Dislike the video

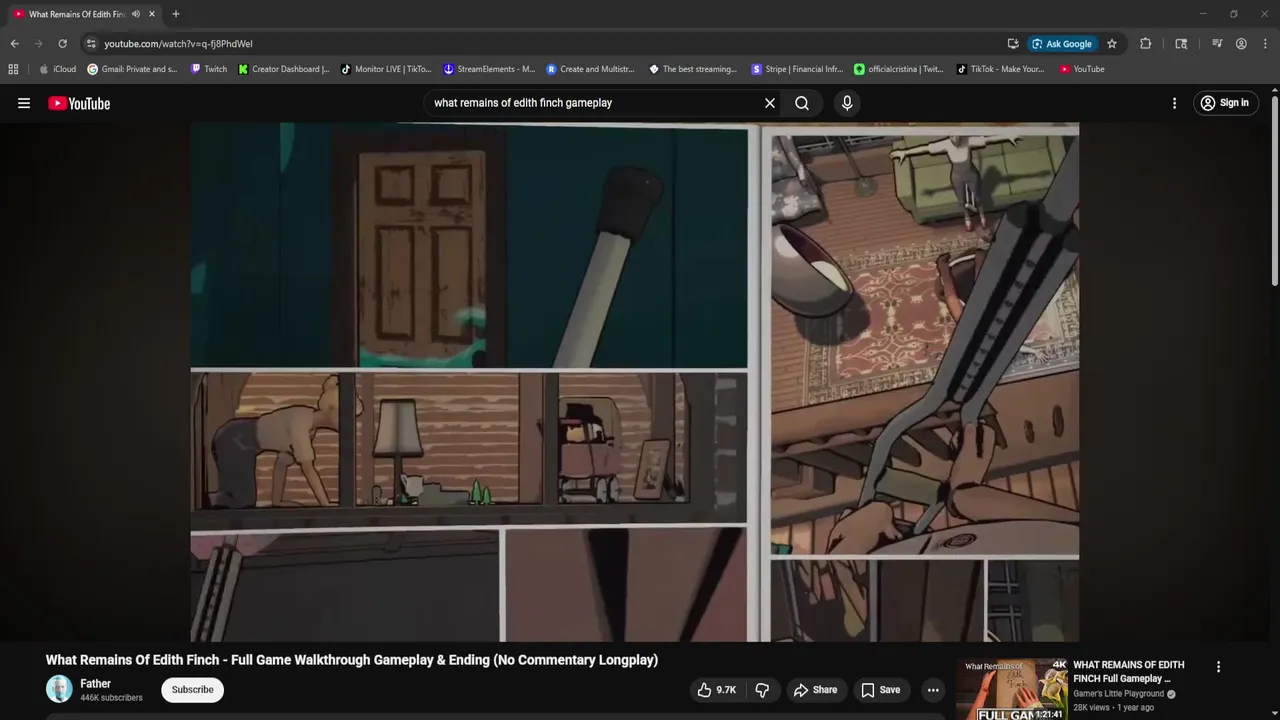pos(762,690)
